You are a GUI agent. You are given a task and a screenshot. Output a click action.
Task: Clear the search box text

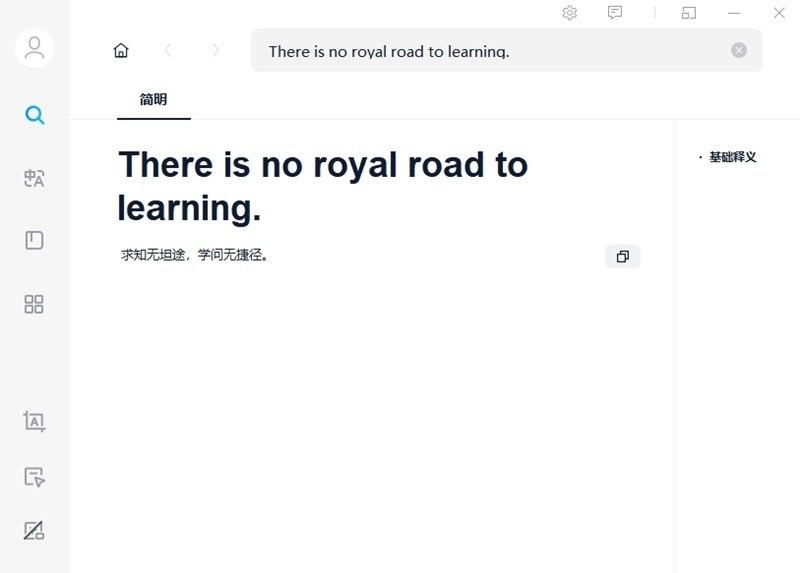pos(739,50)
